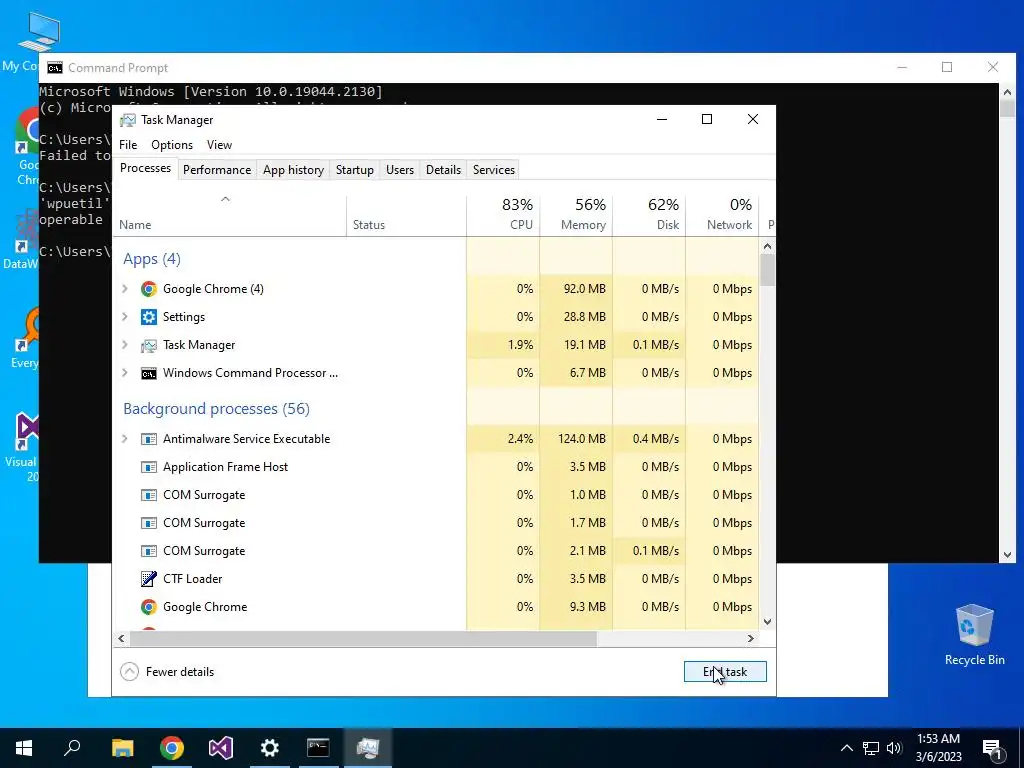1024x768 pixels.
Task: Click the End task button
Action: coord(725,671)
